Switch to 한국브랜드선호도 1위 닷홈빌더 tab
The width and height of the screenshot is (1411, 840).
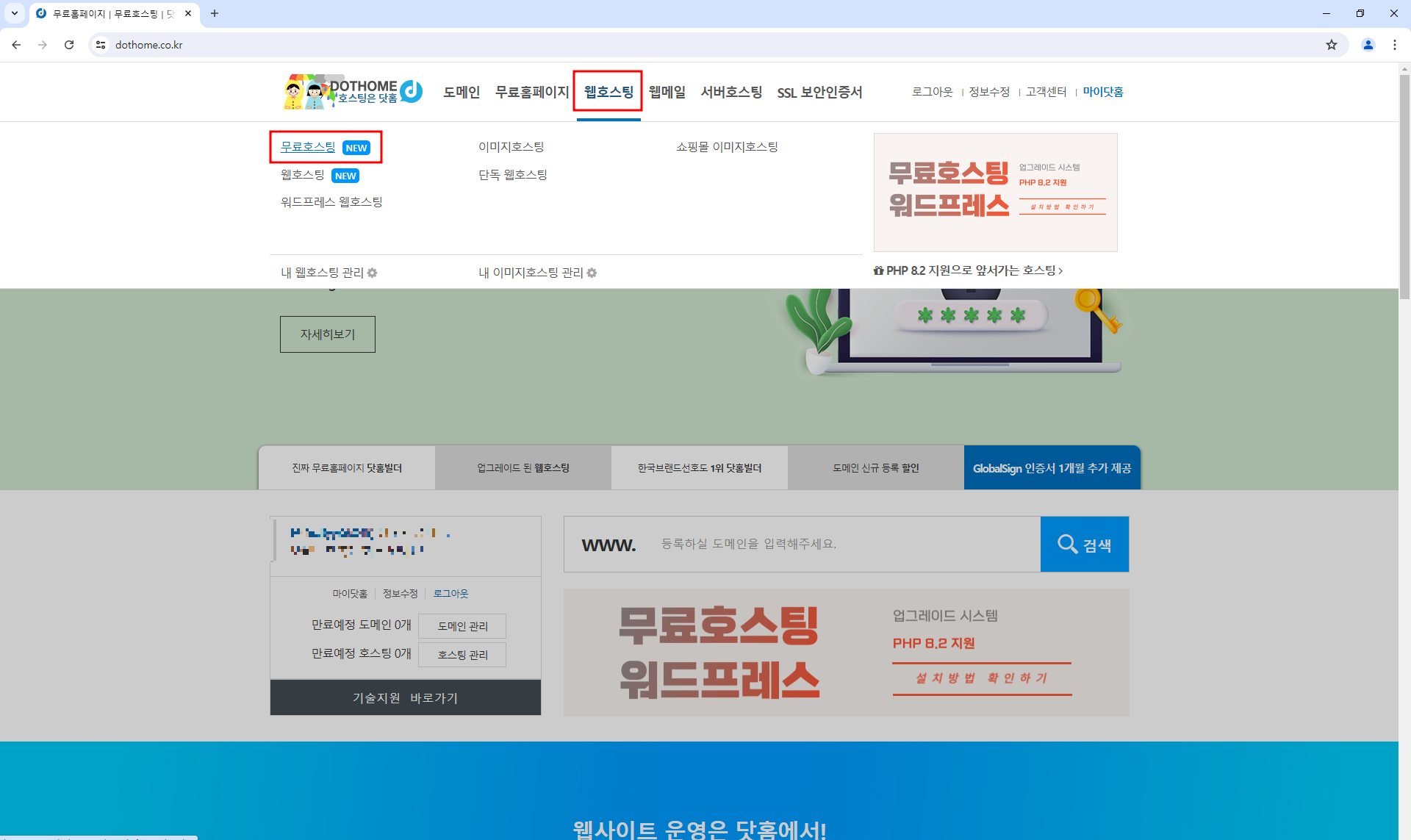pyautogui.click(x=700, y=467)
